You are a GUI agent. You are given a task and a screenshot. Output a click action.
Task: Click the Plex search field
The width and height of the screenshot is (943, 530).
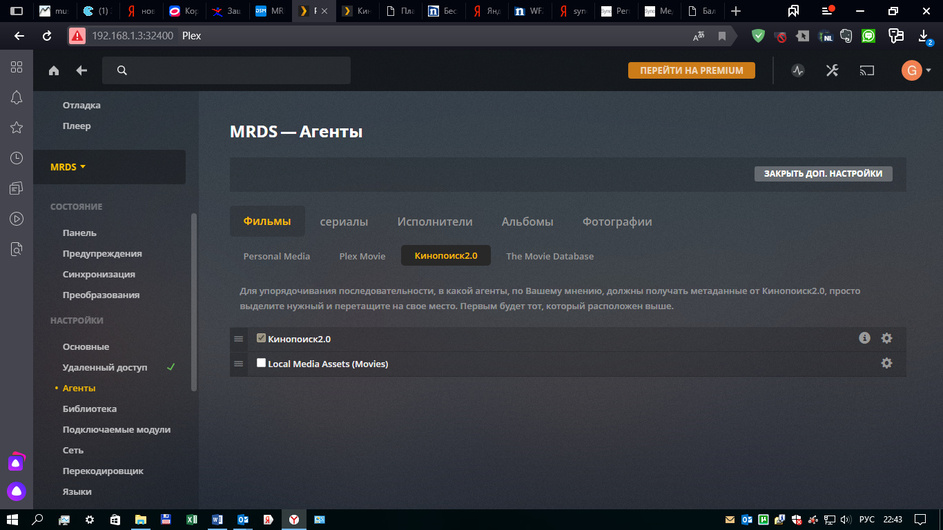[226, 70]
